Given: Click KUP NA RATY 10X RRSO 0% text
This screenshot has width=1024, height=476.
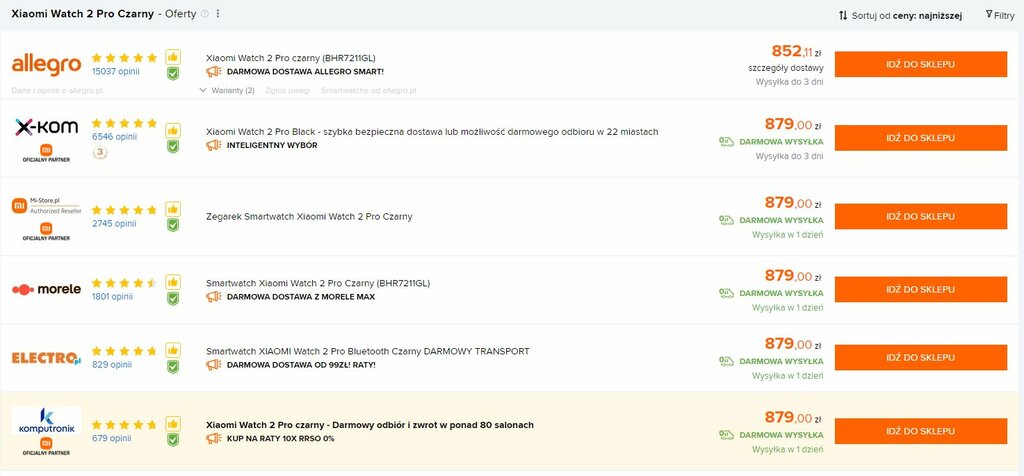Looking at the screenshot, I should click(x=281, y=439).
